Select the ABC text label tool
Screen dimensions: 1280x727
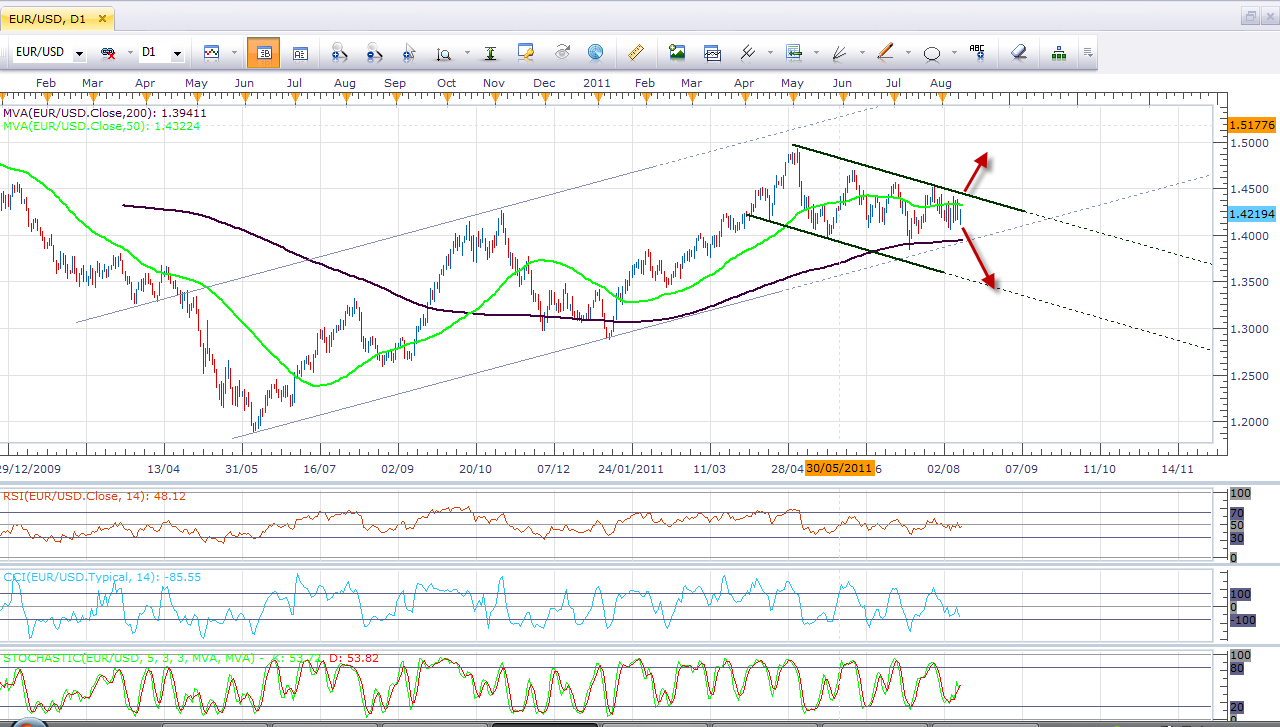coord(977,52)
